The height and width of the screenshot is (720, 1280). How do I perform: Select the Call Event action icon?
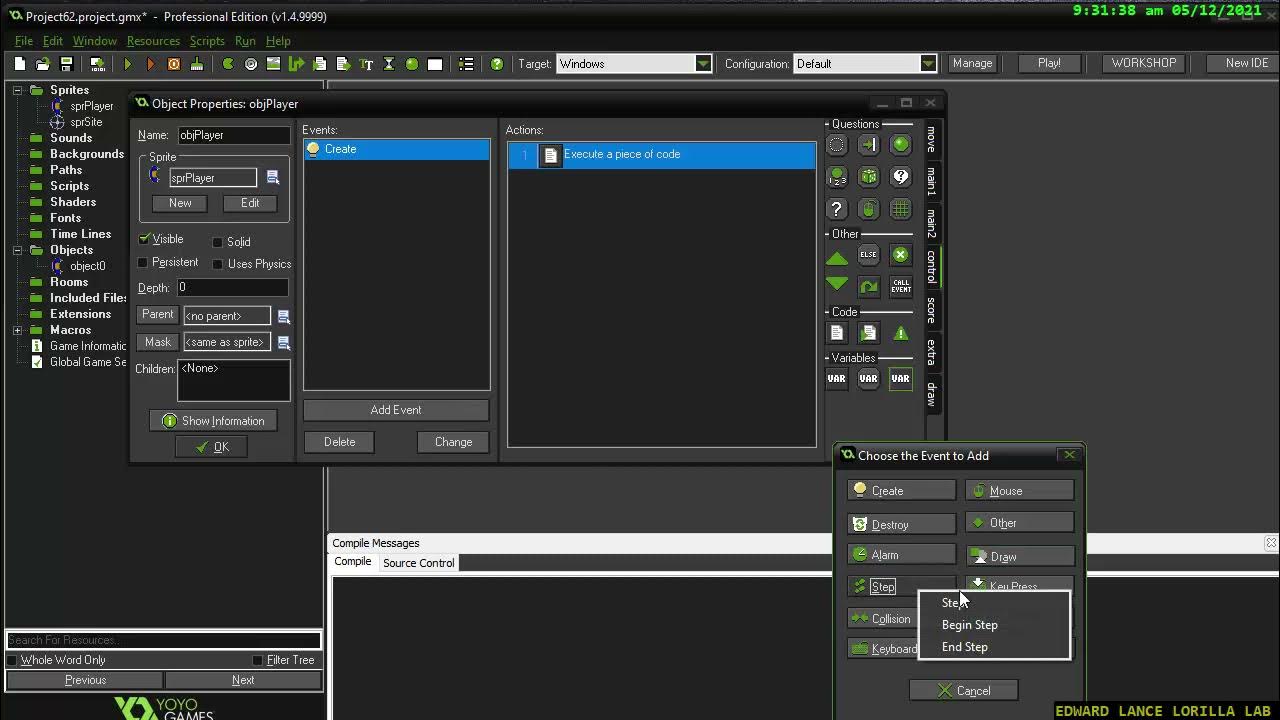coord(901,286)
